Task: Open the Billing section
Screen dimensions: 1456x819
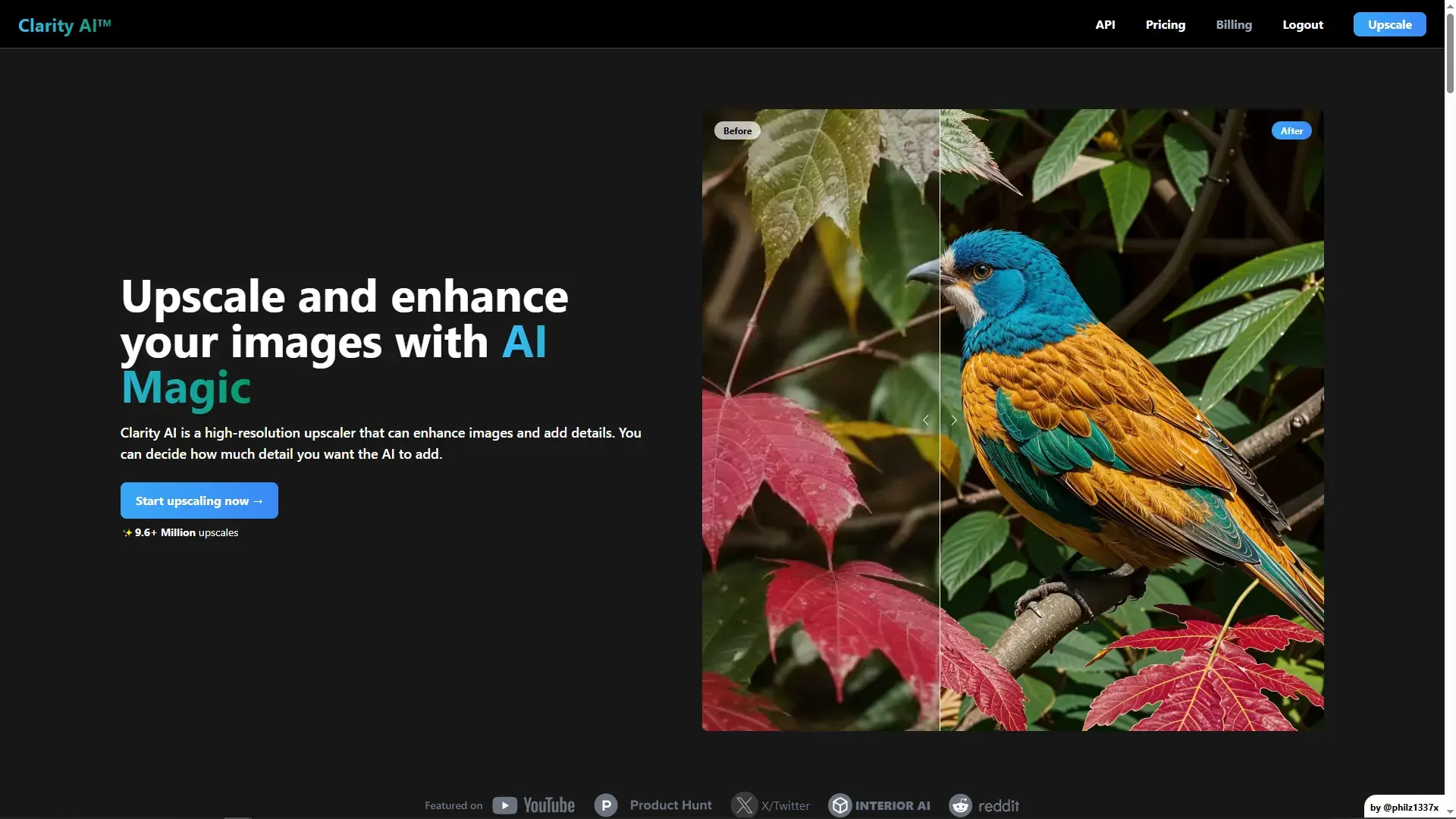Action: click(1234, 24)
